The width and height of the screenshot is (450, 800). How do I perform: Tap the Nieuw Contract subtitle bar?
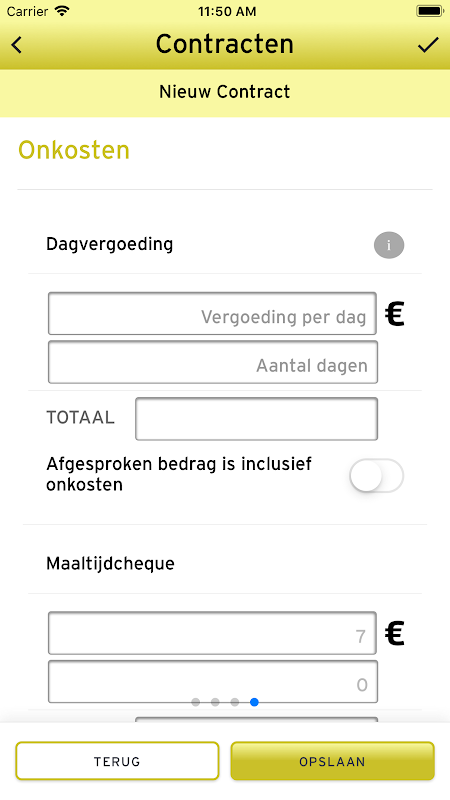point(225,92)
